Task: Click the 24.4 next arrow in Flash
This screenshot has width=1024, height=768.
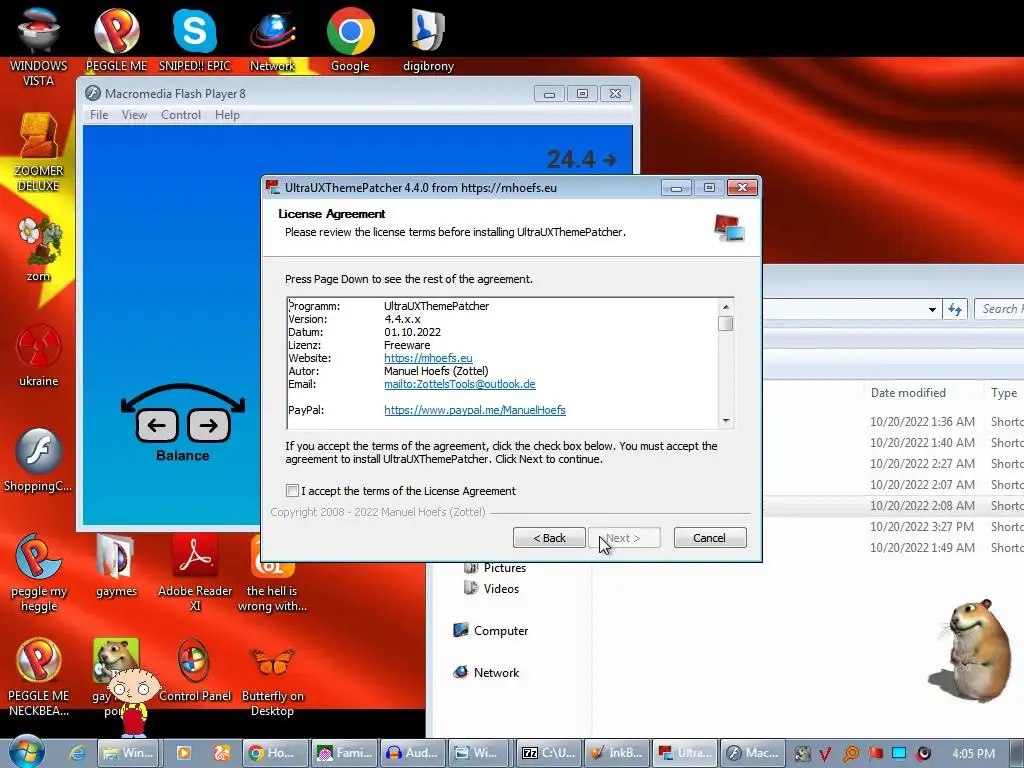Action: [x=610, y=160]
